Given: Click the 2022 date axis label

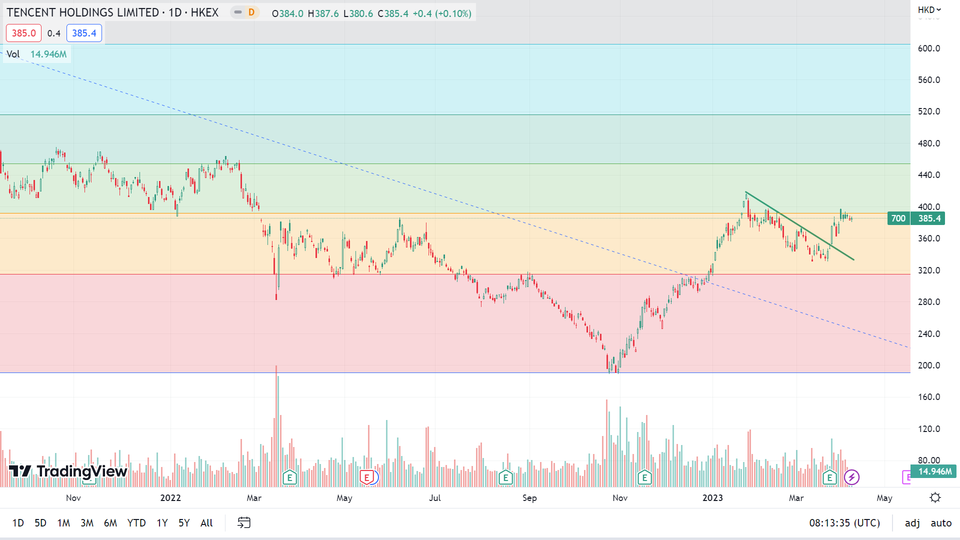Looking at the screenshot, I should coord(170,498).
